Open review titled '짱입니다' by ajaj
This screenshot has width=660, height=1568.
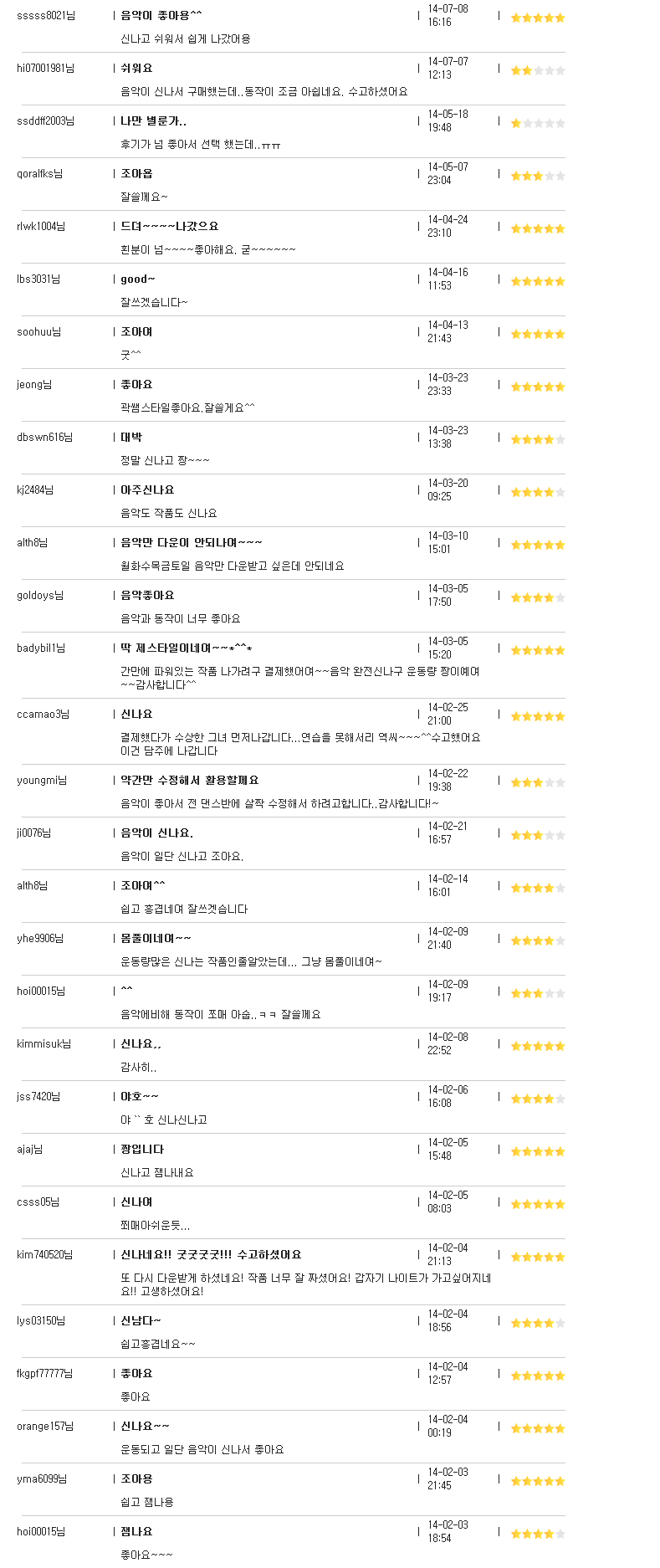coord(142,1149)
